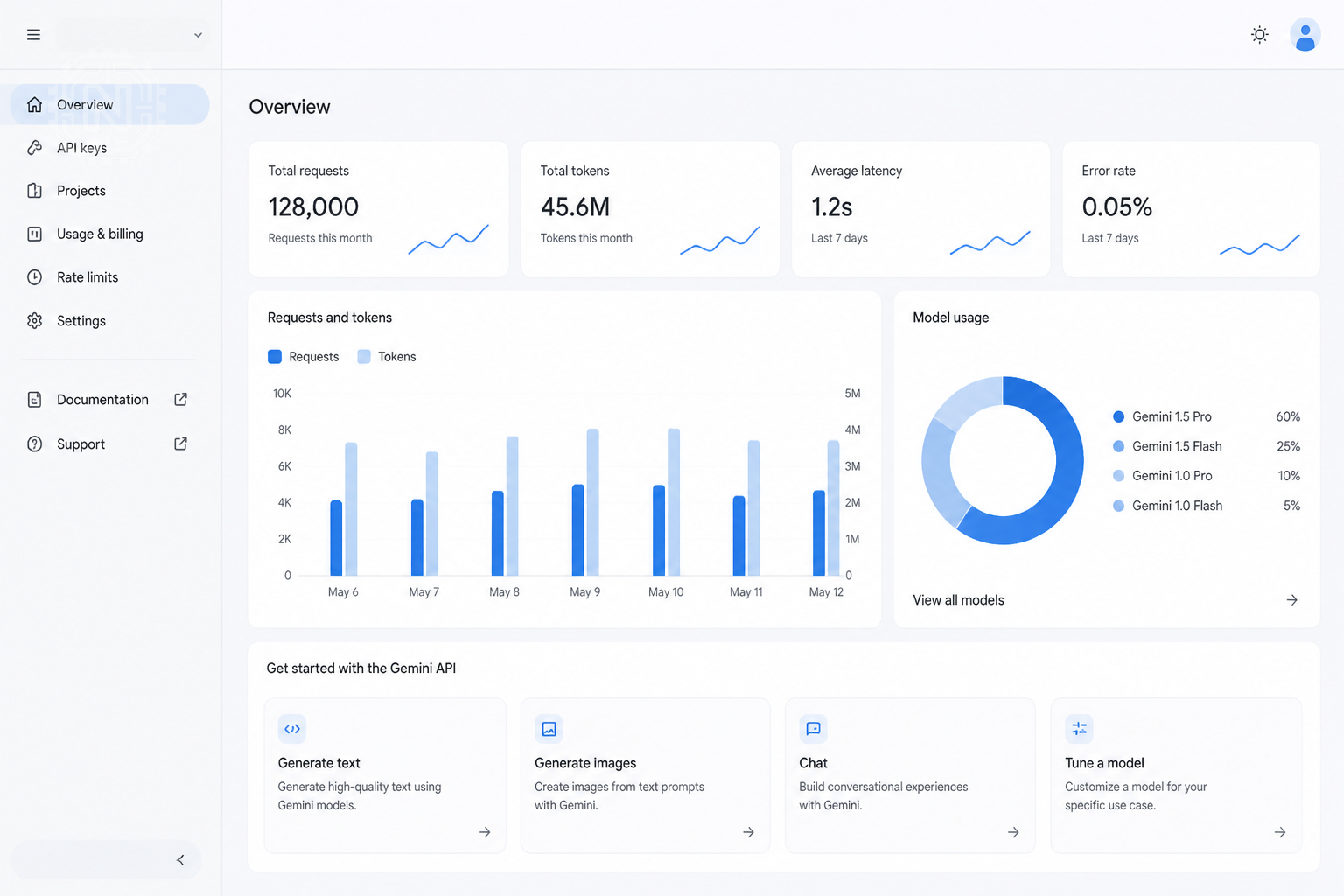1344x896 pixels.
Task: Click the Projects sidebar icon
Action: click(x=34, y=191)
